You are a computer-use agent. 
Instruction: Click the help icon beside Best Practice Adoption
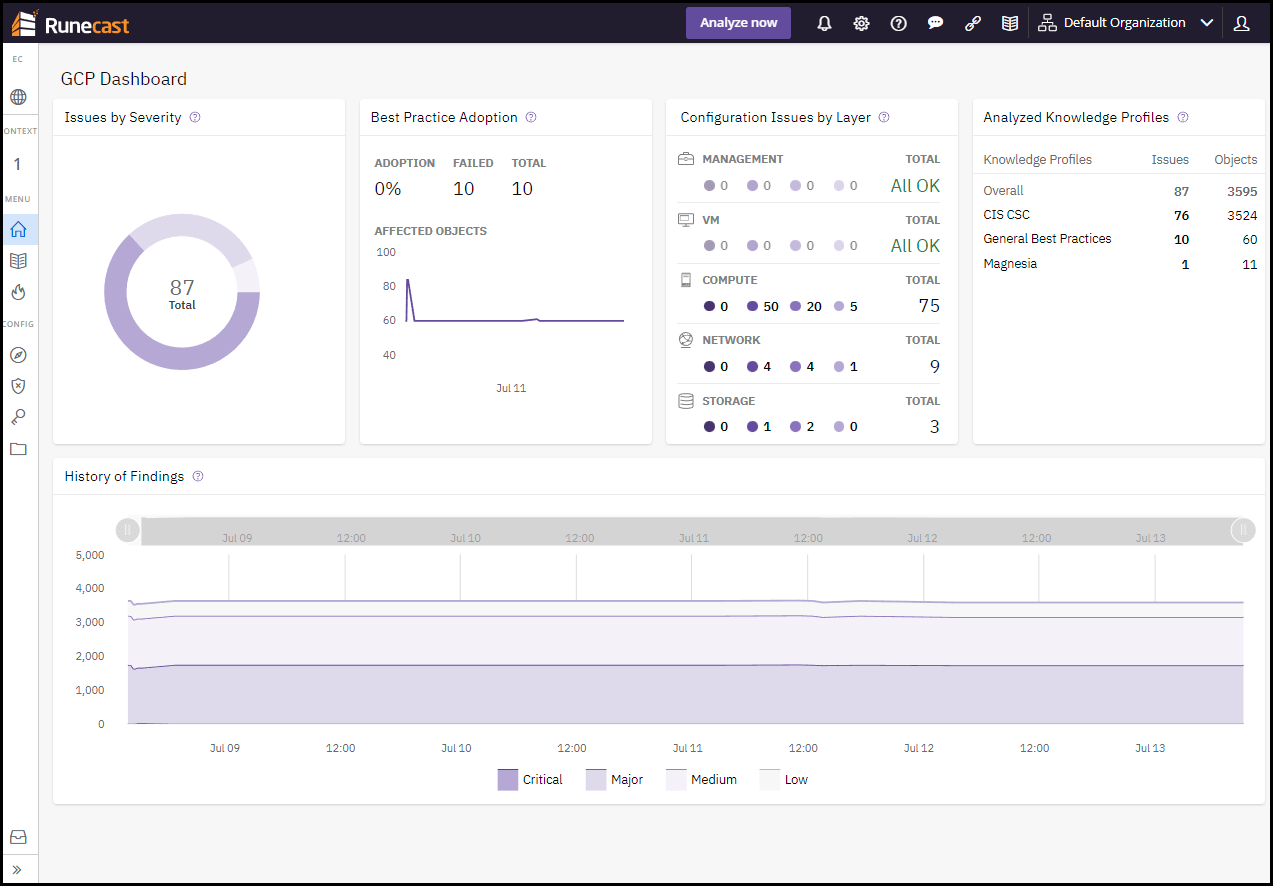pyautogui.click(x=531, y=117)
